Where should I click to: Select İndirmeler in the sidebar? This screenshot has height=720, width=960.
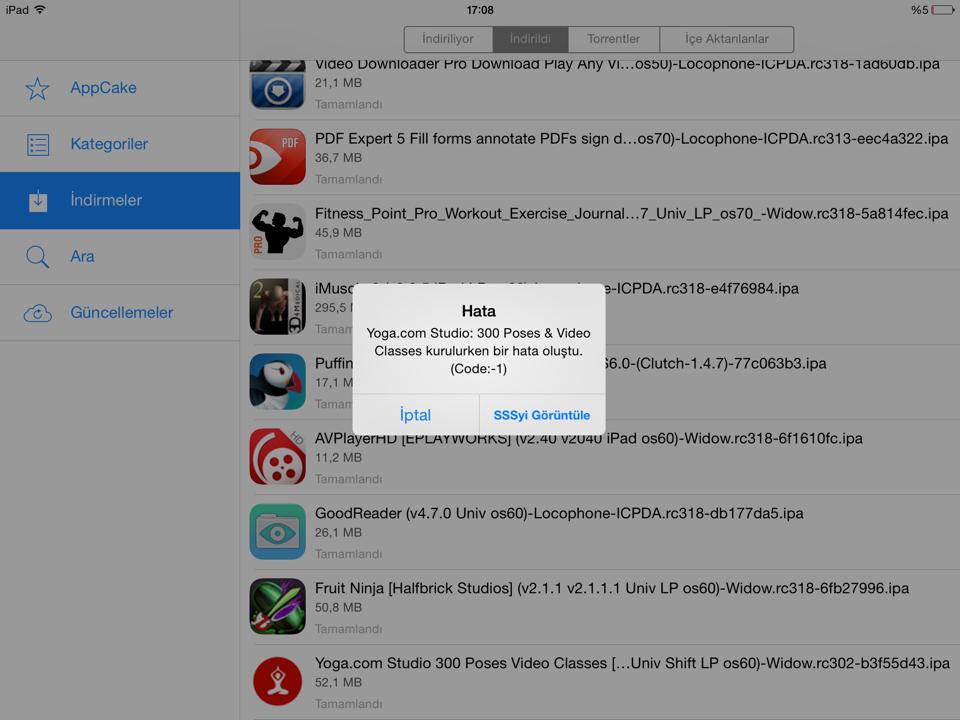pyautogui.click(x=120, y=200)
